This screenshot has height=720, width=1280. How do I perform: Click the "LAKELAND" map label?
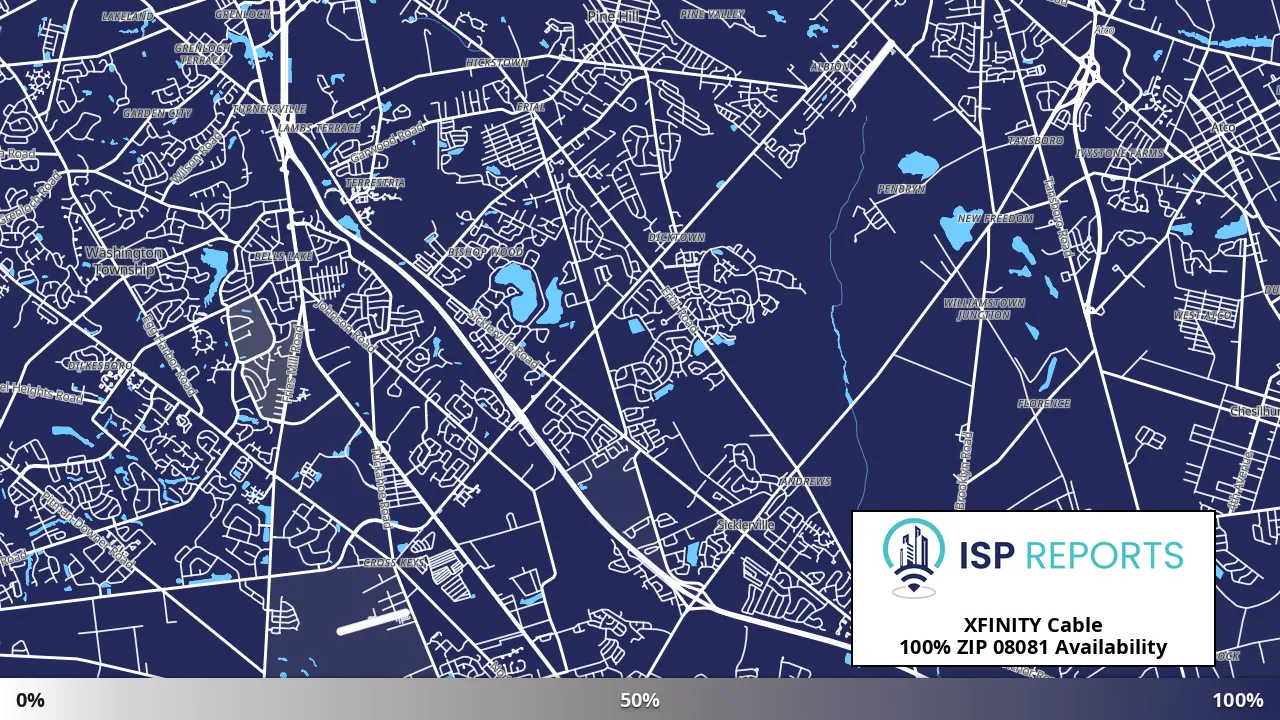[x=128, y=16]
